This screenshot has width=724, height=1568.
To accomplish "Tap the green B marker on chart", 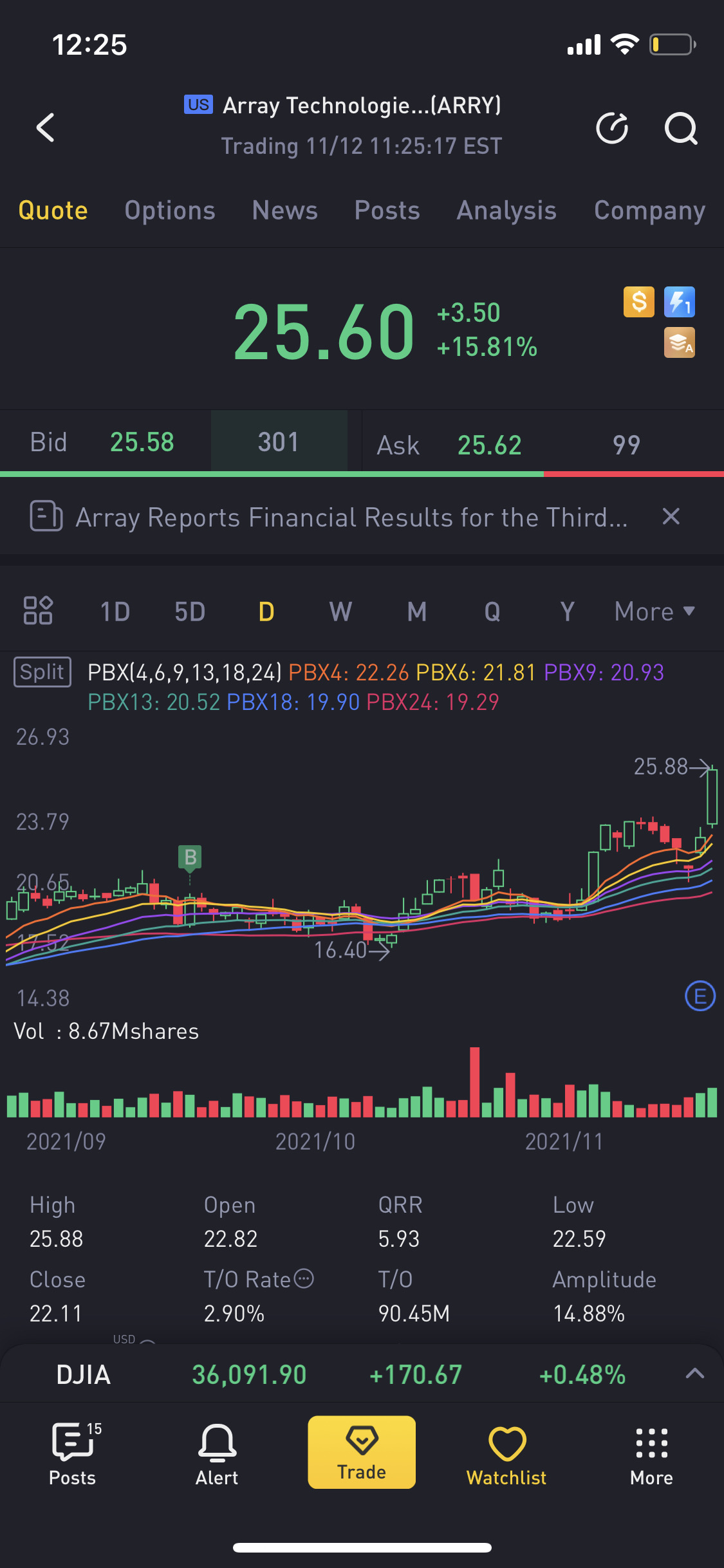I will coord(190,857).
